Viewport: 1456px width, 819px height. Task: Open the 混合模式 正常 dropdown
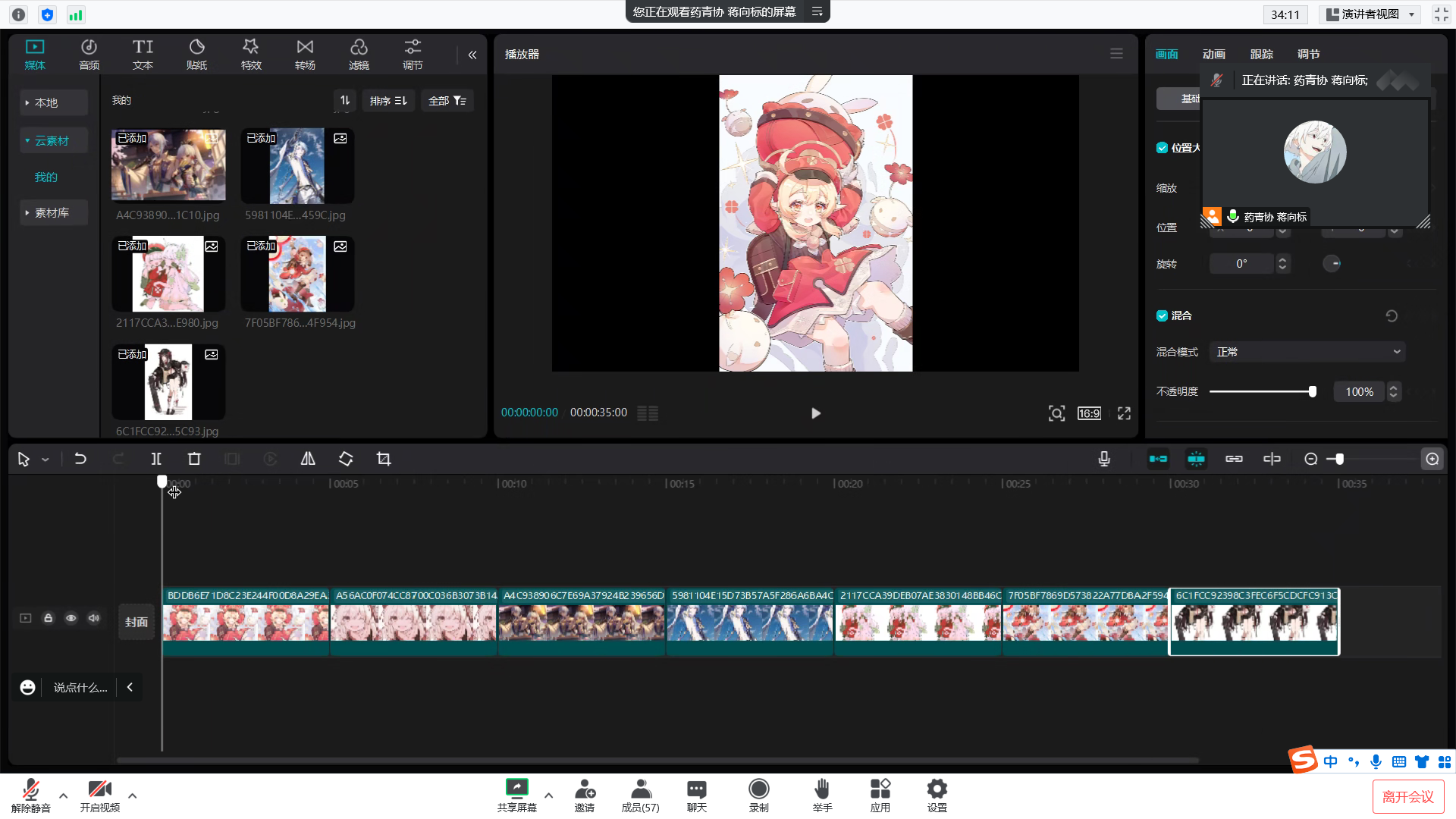[1307, 352]
